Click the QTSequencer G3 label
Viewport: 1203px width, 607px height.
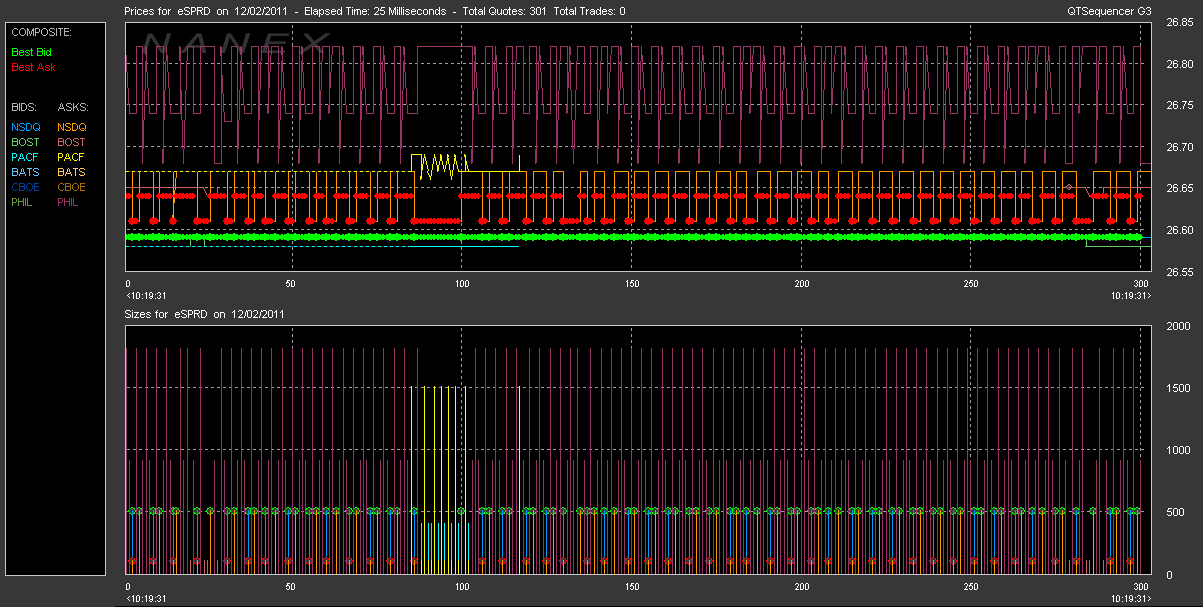[1108, 11]
